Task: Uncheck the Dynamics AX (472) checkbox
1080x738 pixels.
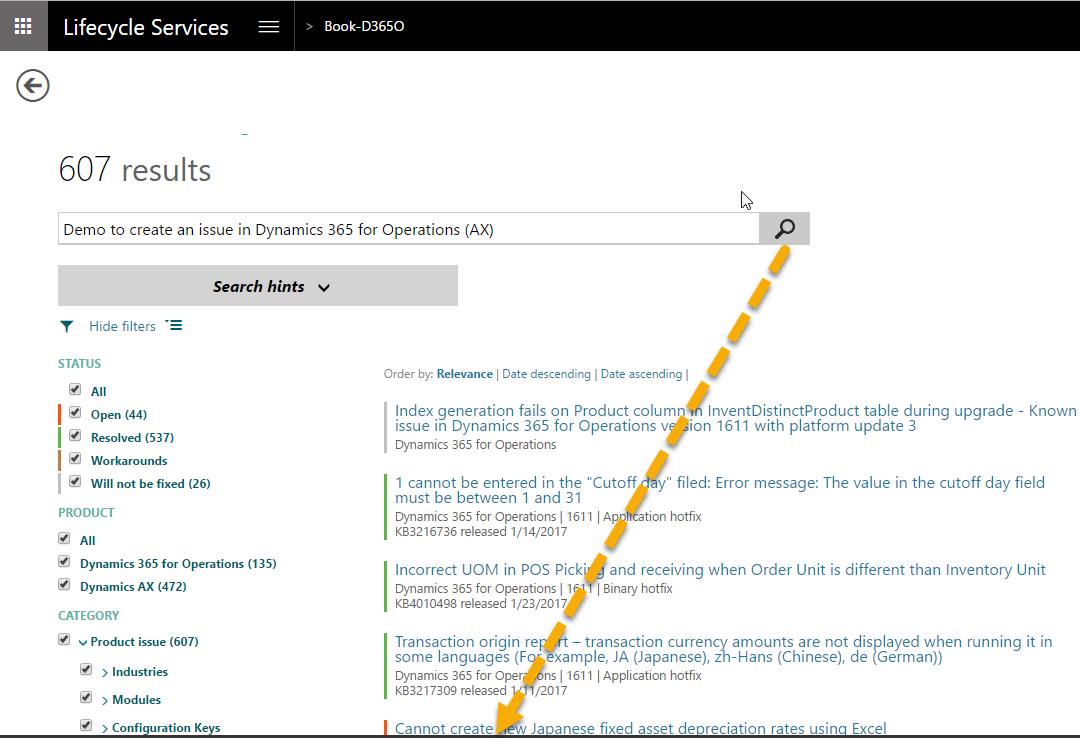Action: (65, 585)
